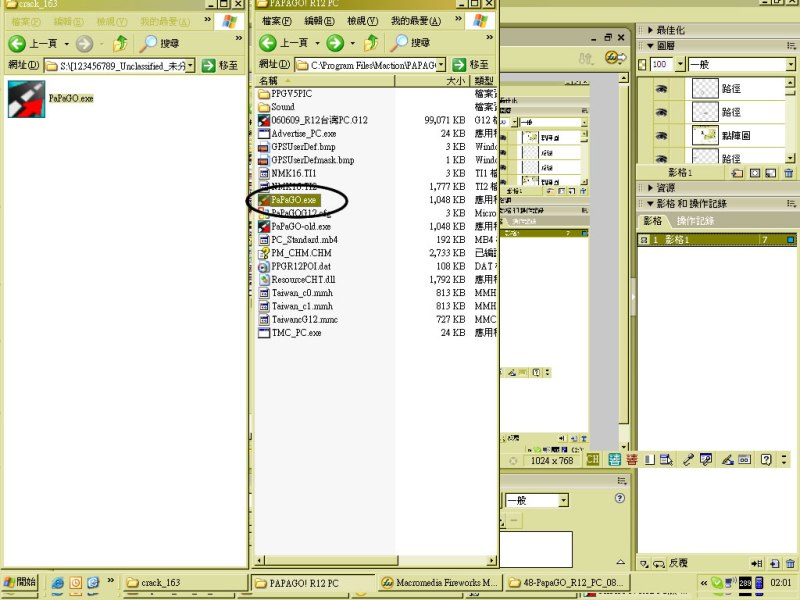This screenshot has height=600, width=800.
Task: Create new bitmap image in layers panel
Action: point(771,173)
